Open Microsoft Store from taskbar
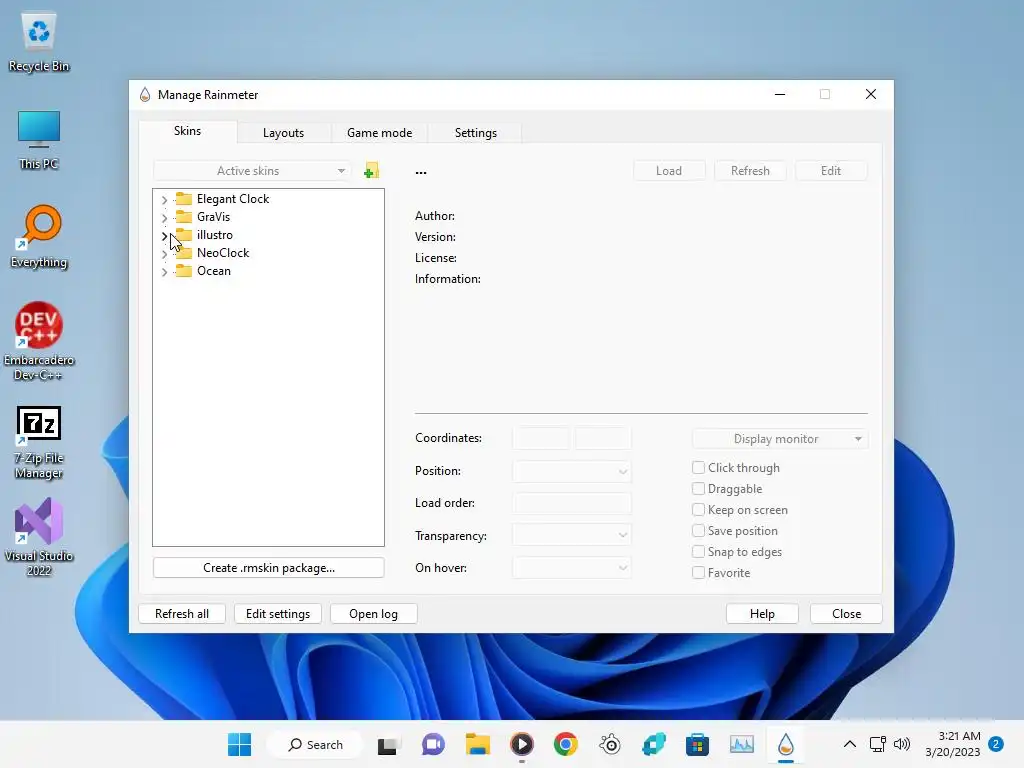 pos(697,744)
